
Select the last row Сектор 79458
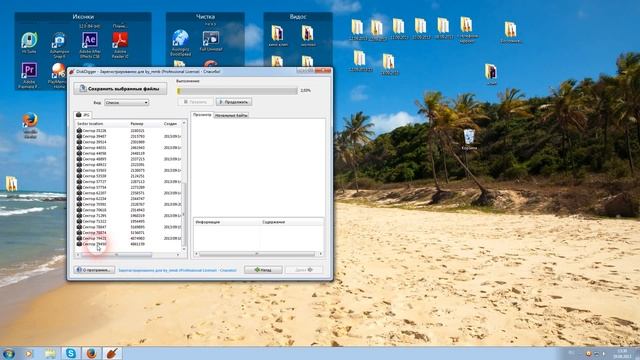129,244
